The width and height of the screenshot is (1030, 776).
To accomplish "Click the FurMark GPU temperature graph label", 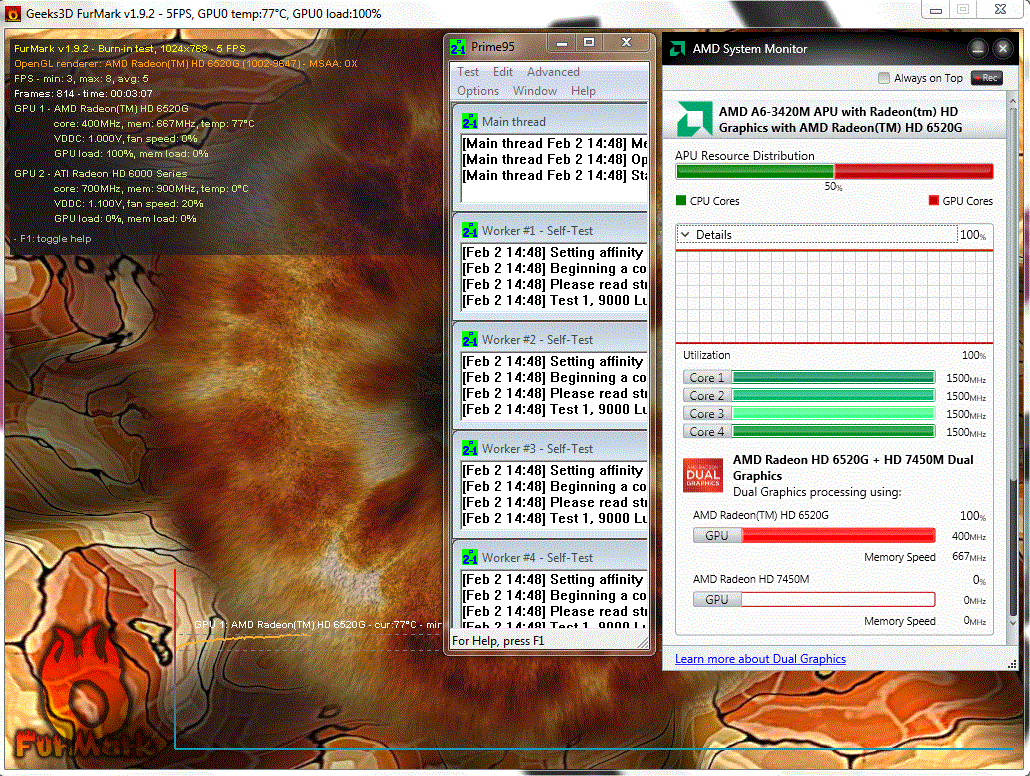I will click(318, 624).
